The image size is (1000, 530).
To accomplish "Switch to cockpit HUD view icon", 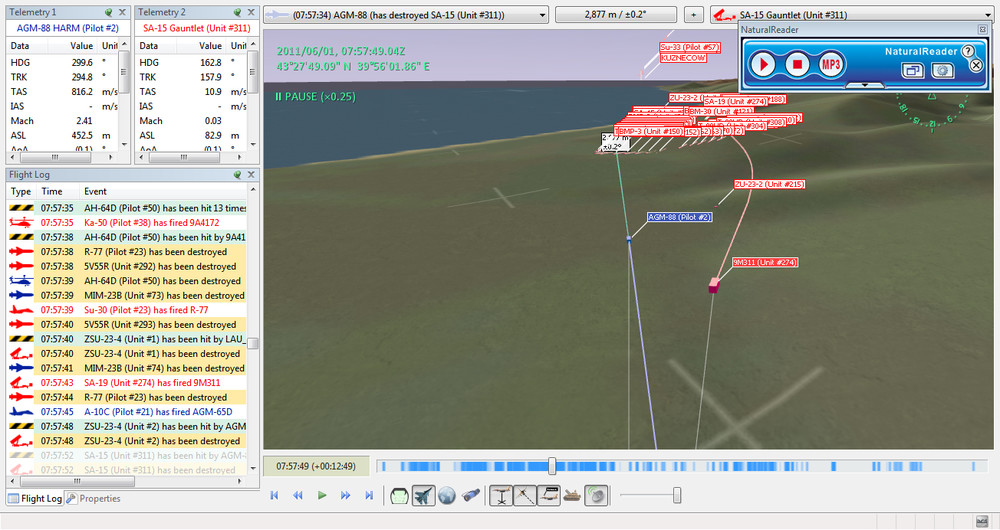I will pos(399,496).
